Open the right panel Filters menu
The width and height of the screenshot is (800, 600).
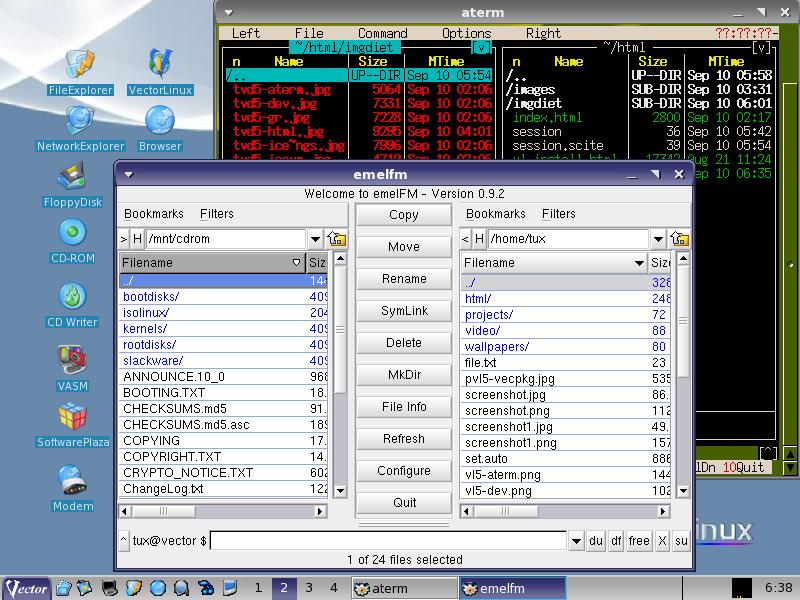(558, 213)
